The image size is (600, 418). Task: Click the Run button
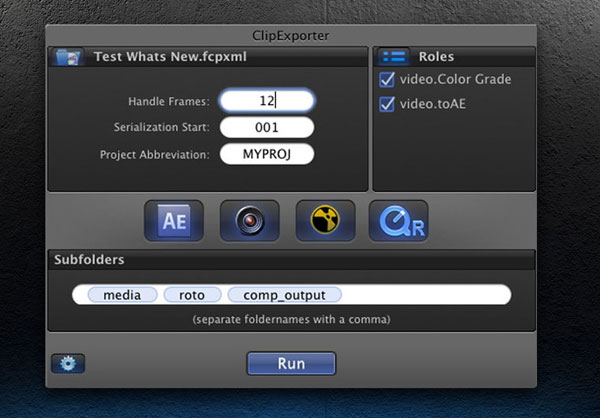[291, 363]
